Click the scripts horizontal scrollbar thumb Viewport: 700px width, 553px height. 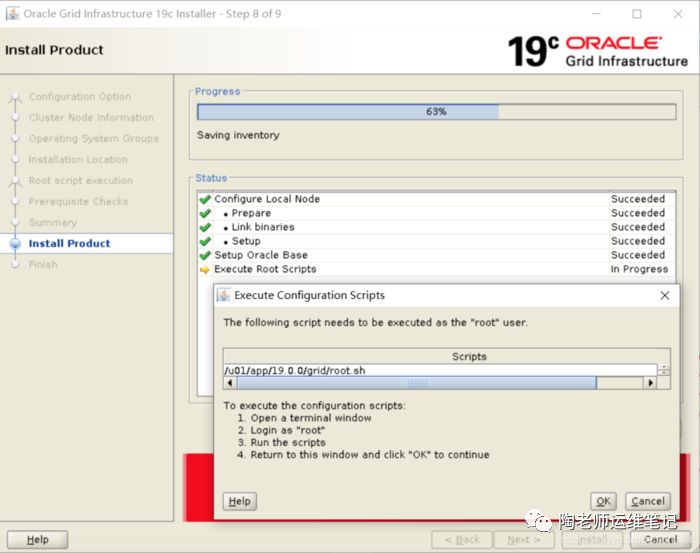(417, 383)
